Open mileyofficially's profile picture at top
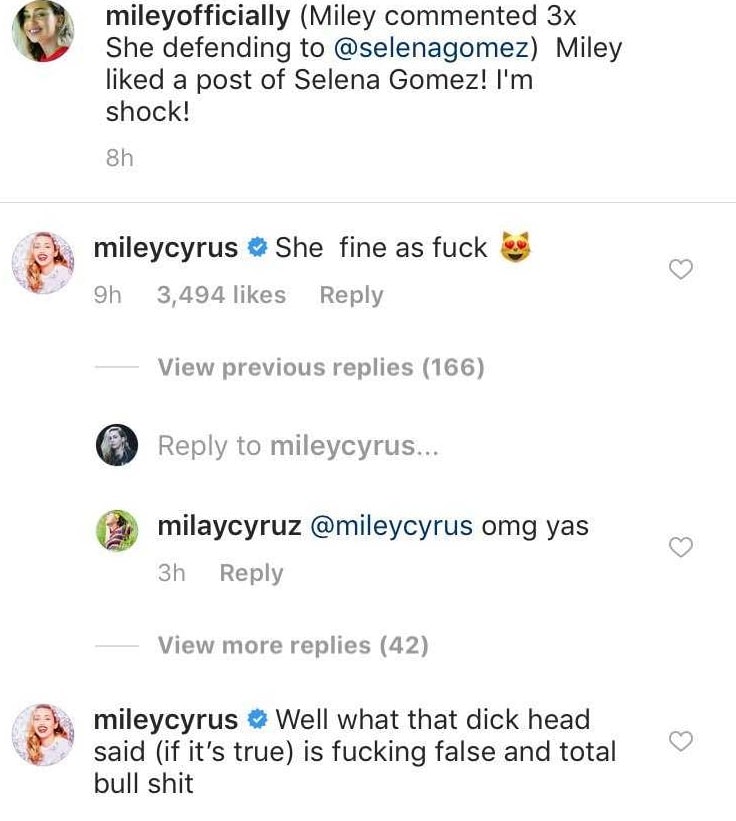Viewport: 736px width, 821px height. click(x=42, y=33)
